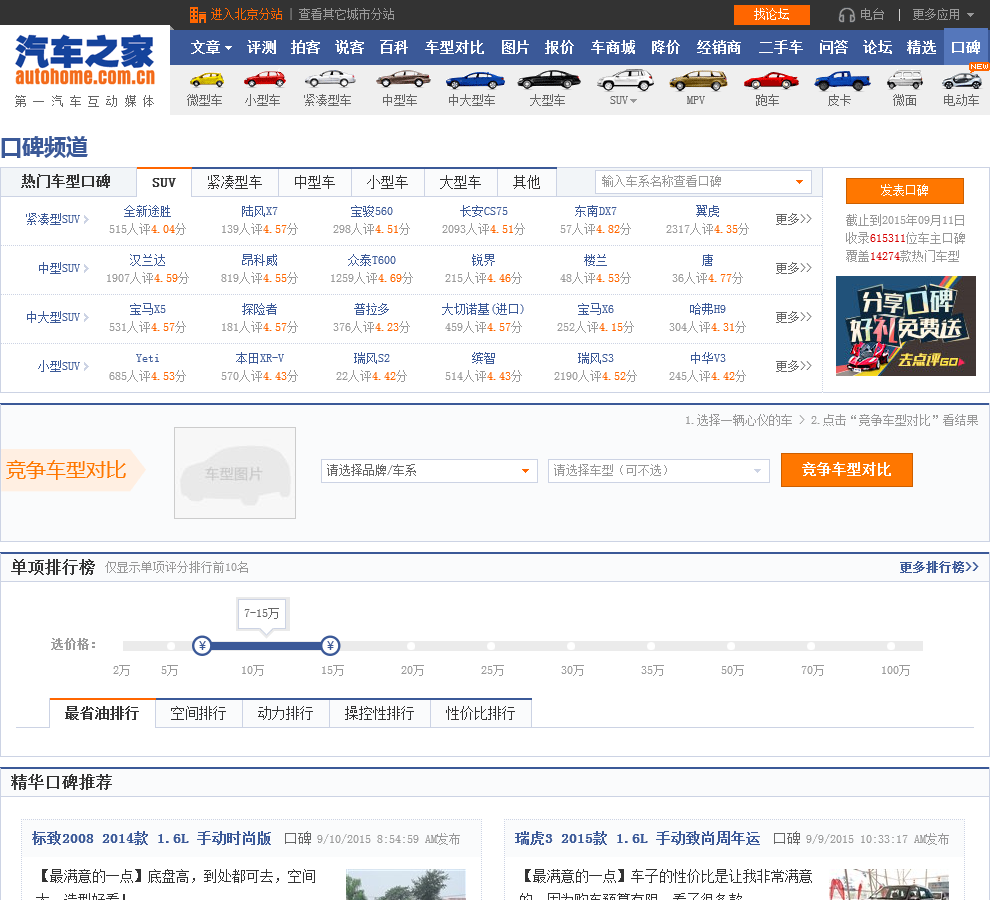This screenshot has width=990, height=900.
Task: Select the 跑车 red sports car icon
Action: pos(770,81)
